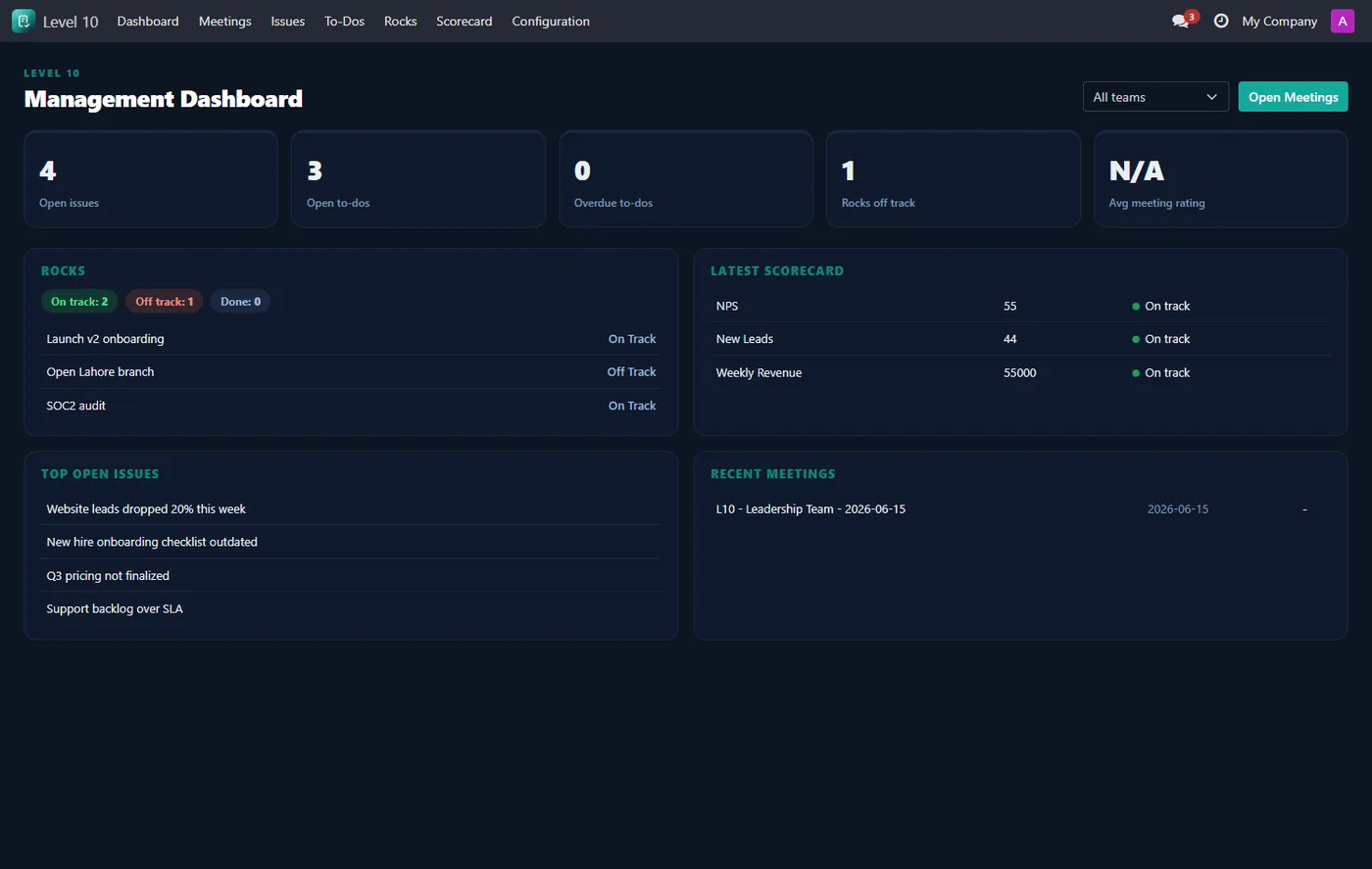Screen dimensions: 1372x869
Task: Open meeting "L10 - Leadership Team - 2026-06-15"
Action: (1020, 509)
